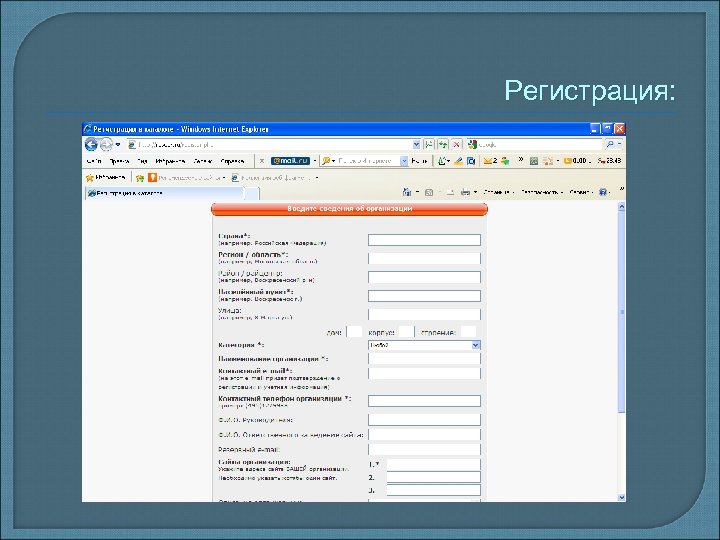The height and width of the screenshot is (540, 720).
Task: Open the Категория dropdown list
Action: [424, 345]
